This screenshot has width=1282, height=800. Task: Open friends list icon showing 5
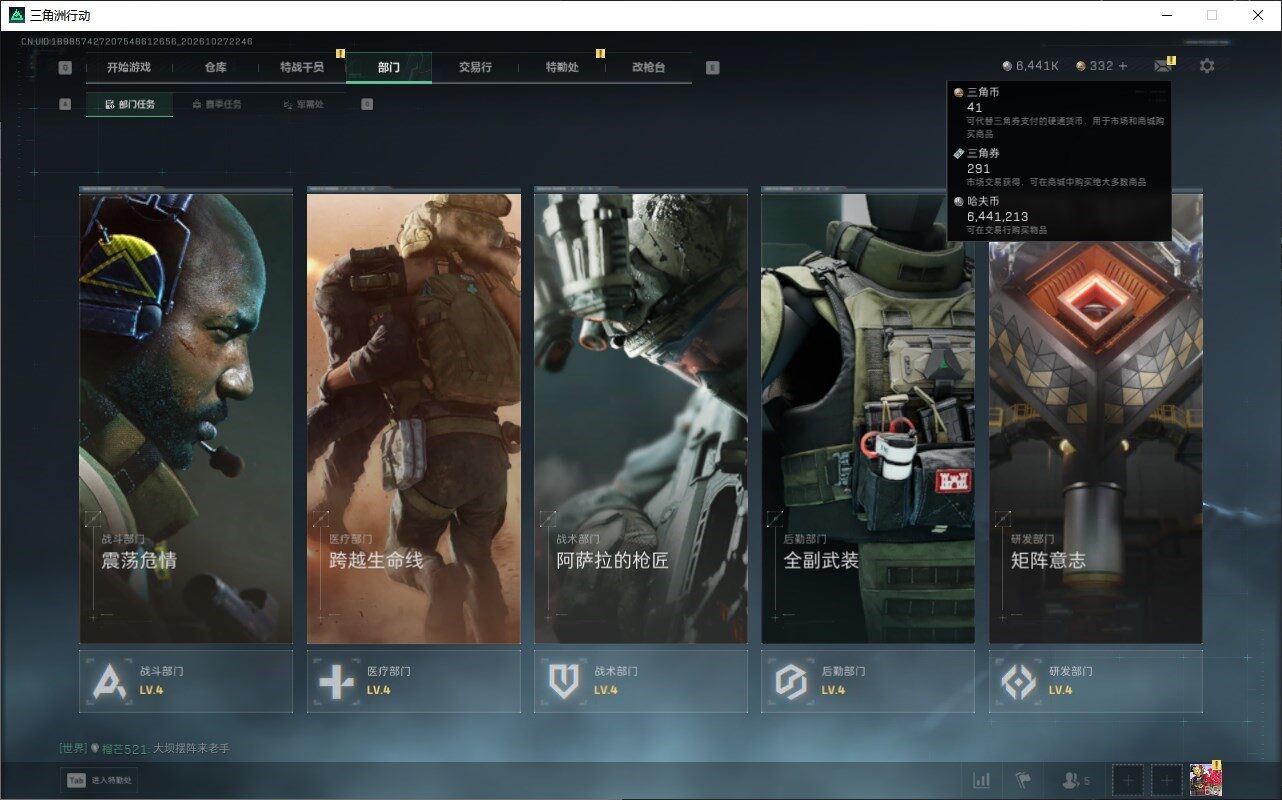coord(1076,780)
